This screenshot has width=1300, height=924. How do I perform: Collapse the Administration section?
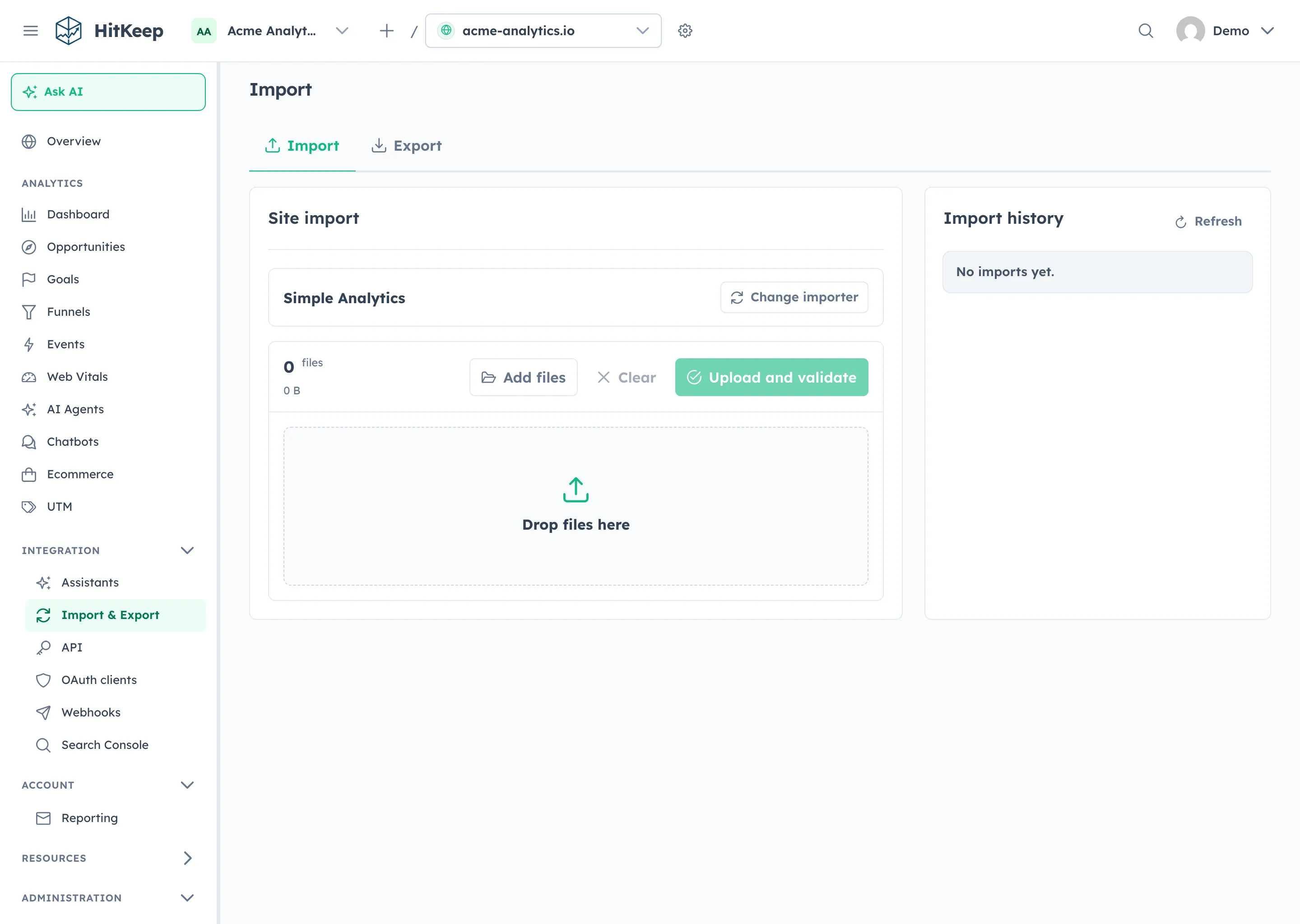pos(187,898)
